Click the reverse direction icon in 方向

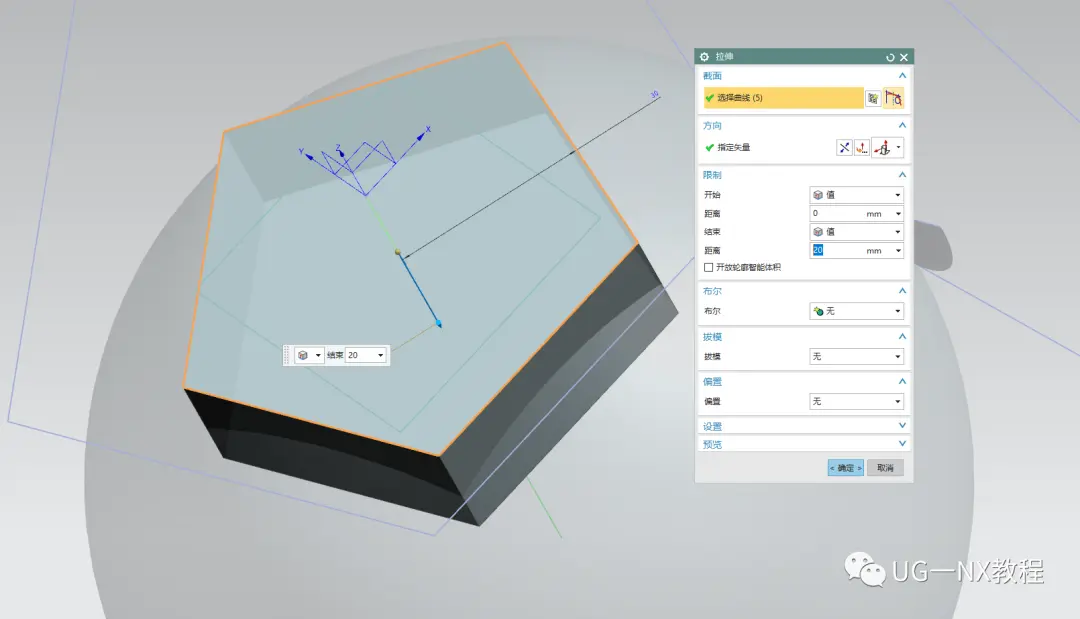tap(844, 147)
